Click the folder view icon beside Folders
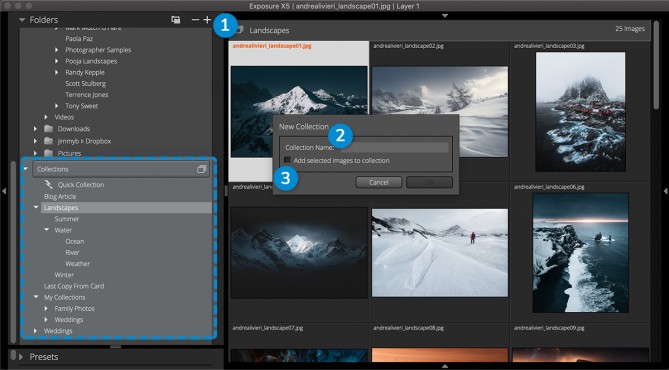The width and height of the screenshot is (669, 370). point(175,20)
